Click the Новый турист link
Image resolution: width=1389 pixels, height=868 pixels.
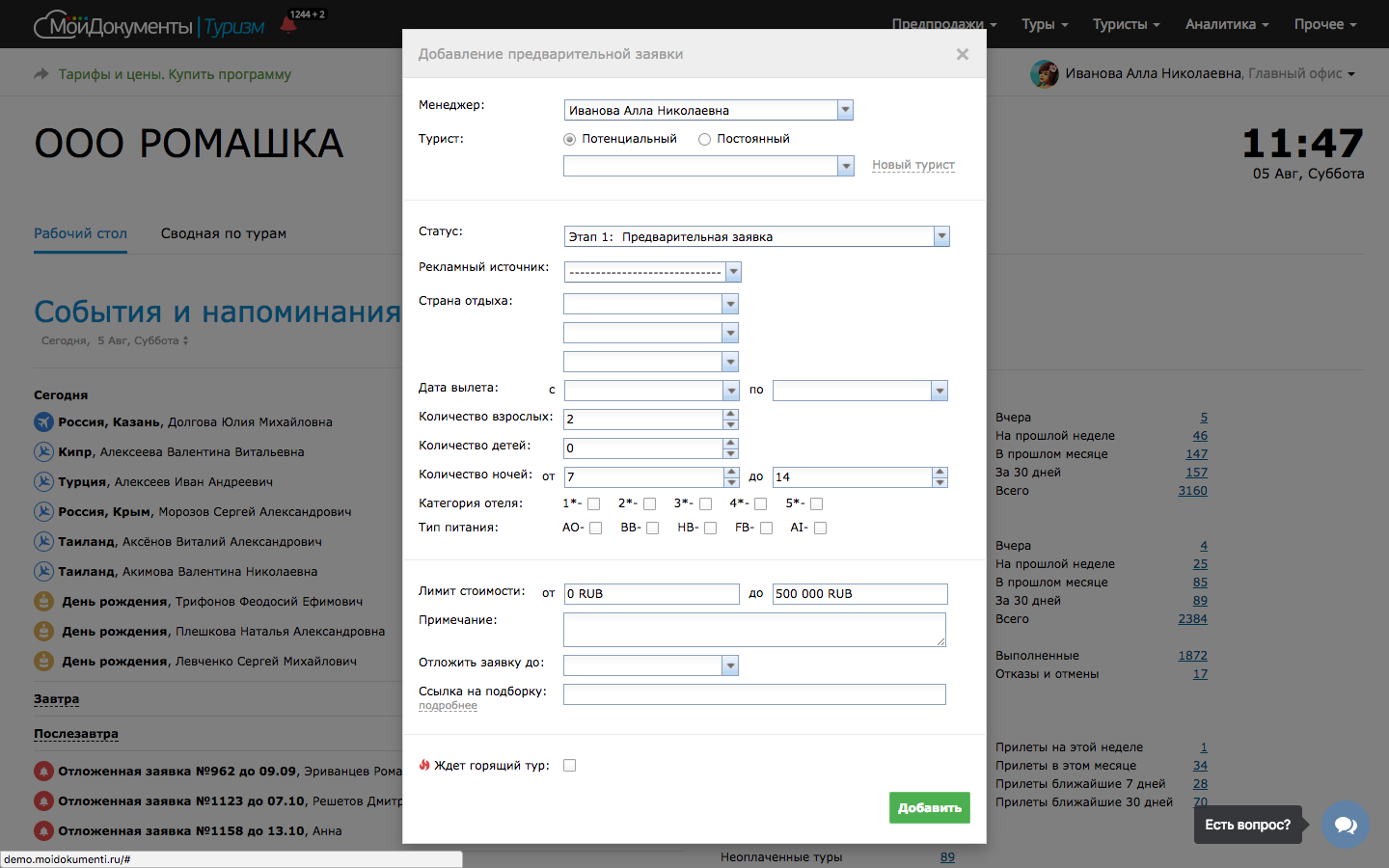tap(912, 165)
